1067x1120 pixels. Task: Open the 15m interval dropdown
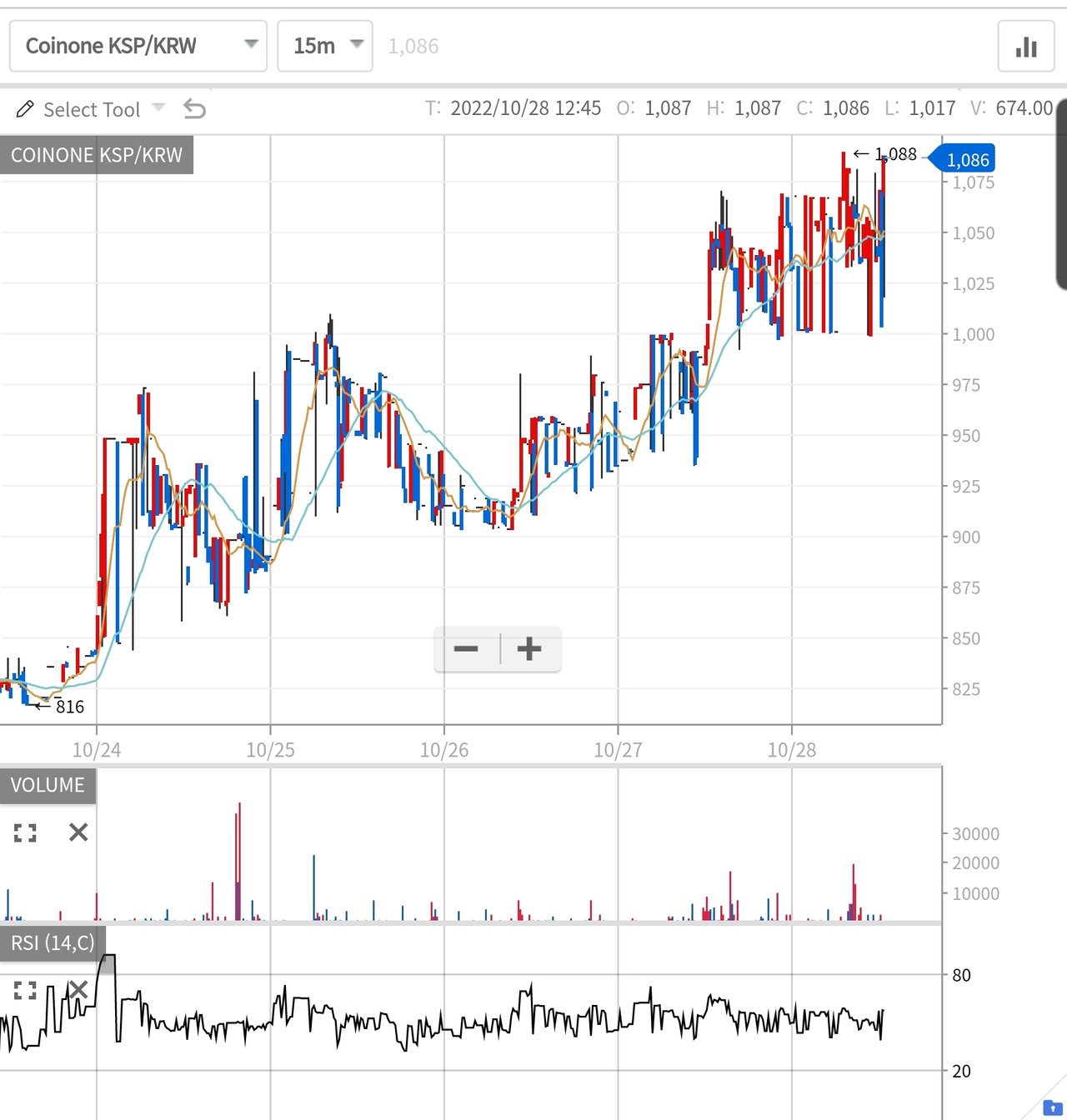tap(324, 46)
